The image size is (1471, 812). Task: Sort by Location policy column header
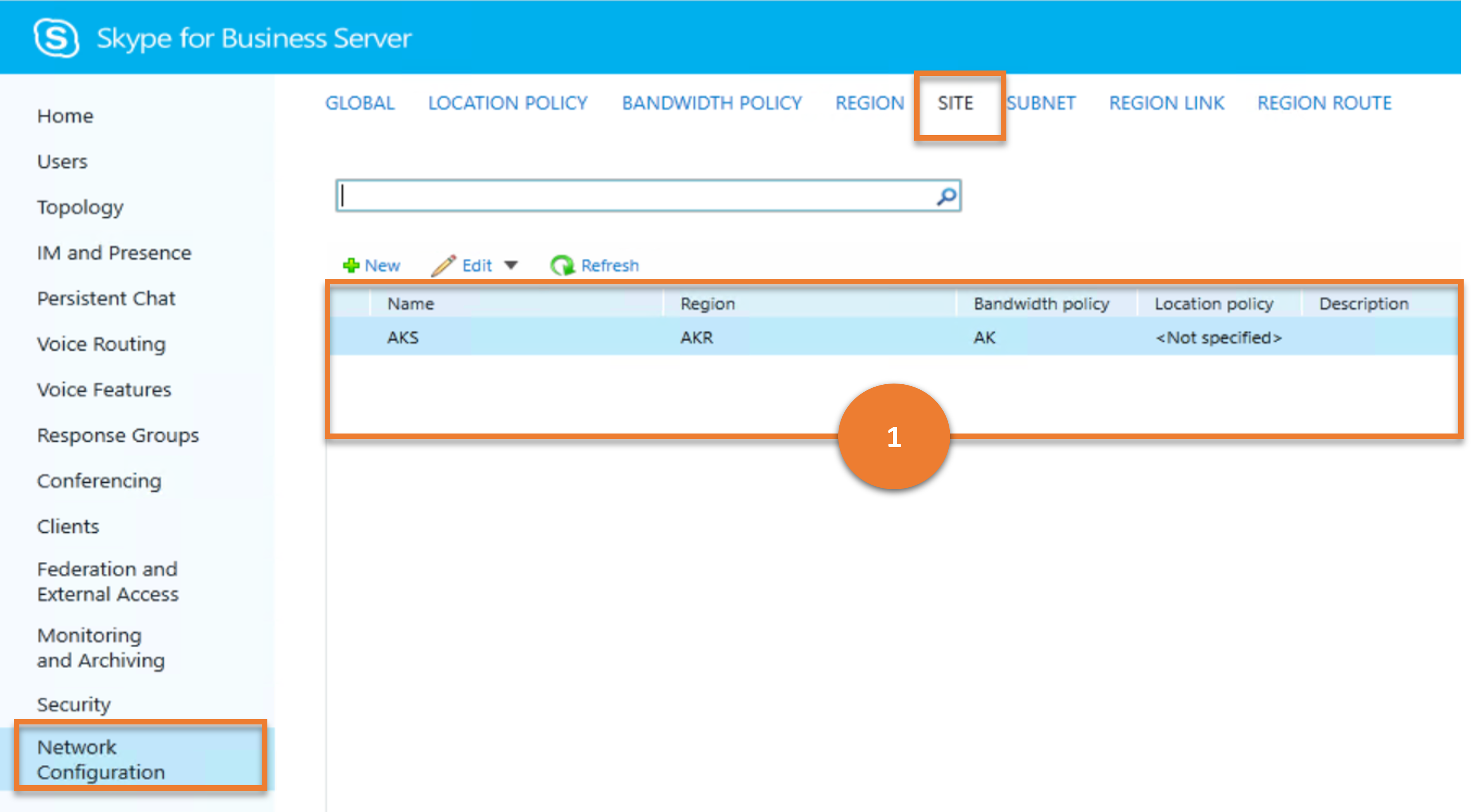(1214, 304)
